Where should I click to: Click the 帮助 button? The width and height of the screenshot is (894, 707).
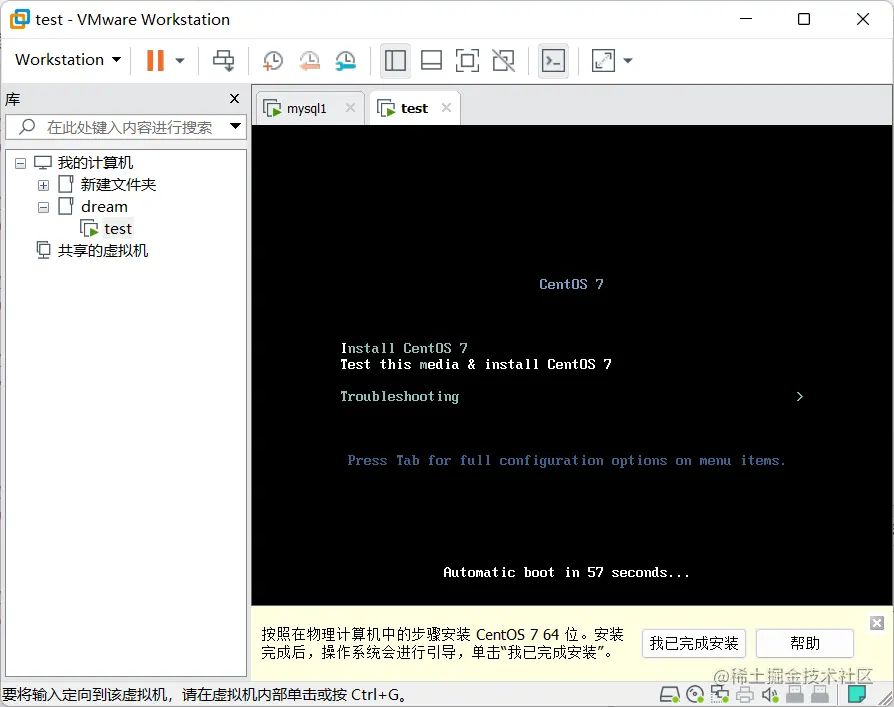click(804, 643)
